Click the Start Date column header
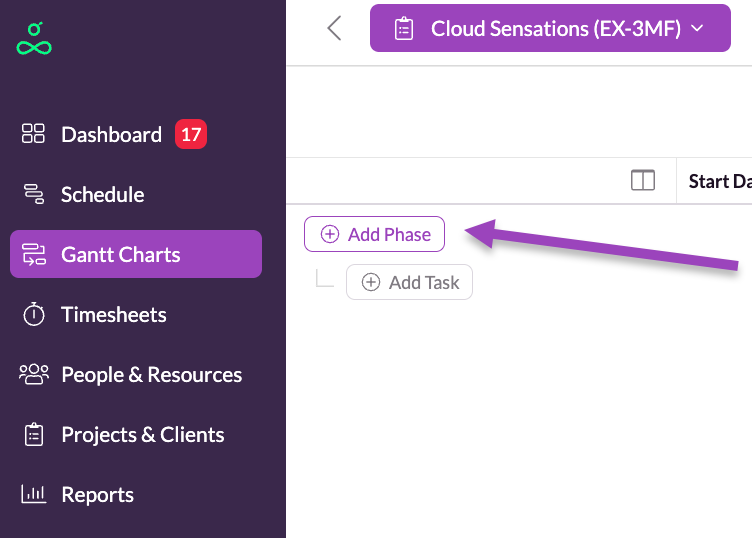The width and height of the screenshot is (752, 538). [x=720, y=181]
